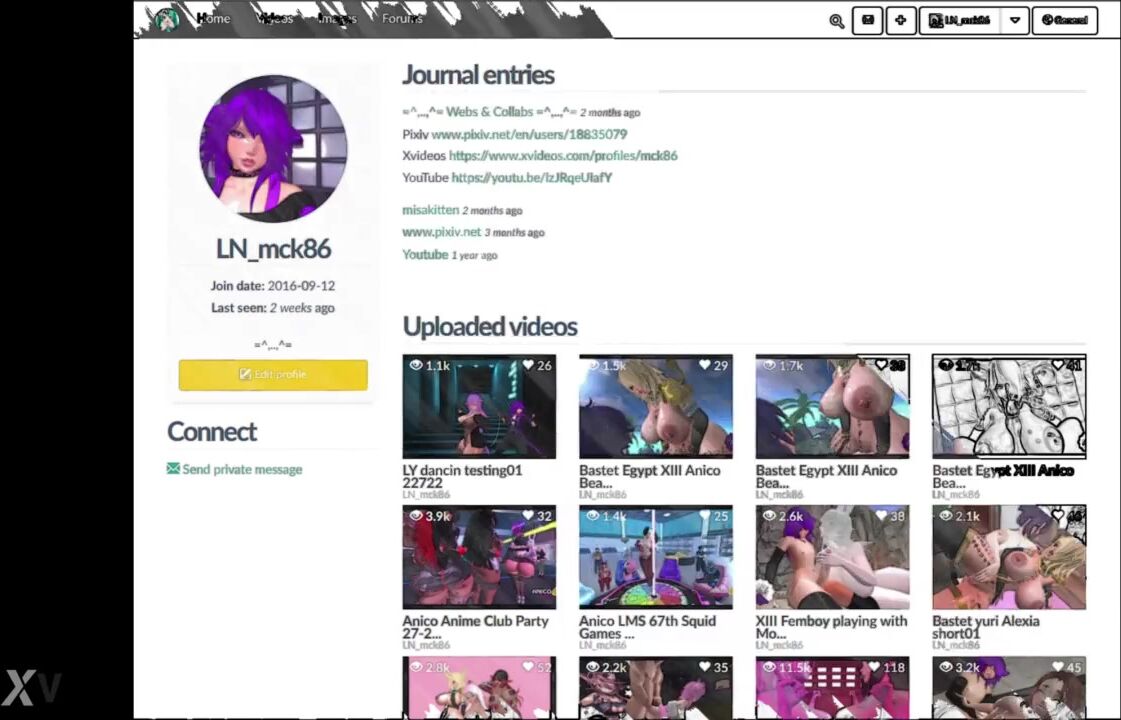Click the eye icon on Anico LMS 67th Squid Games

coord(592,516)
